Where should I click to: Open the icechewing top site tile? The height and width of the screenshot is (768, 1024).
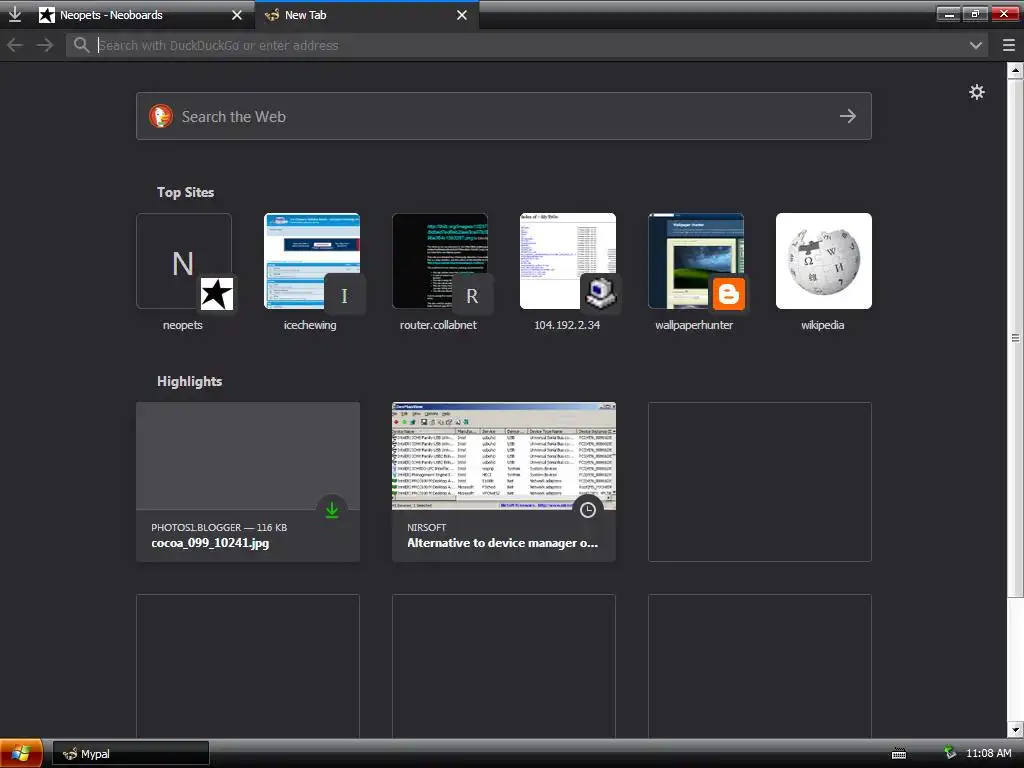click(312, 261)
